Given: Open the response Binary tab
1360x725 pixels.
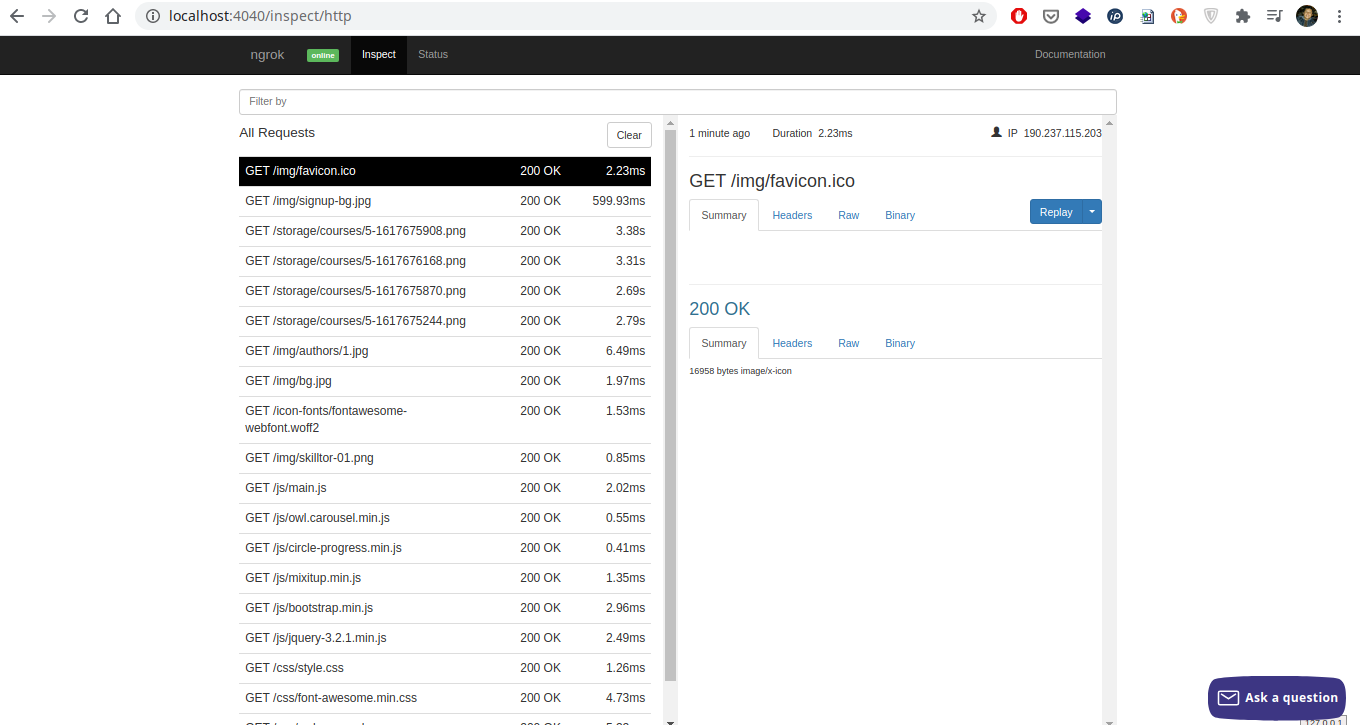Looking at the screenshot, I should pyautogui.click(x=899, y=343).
